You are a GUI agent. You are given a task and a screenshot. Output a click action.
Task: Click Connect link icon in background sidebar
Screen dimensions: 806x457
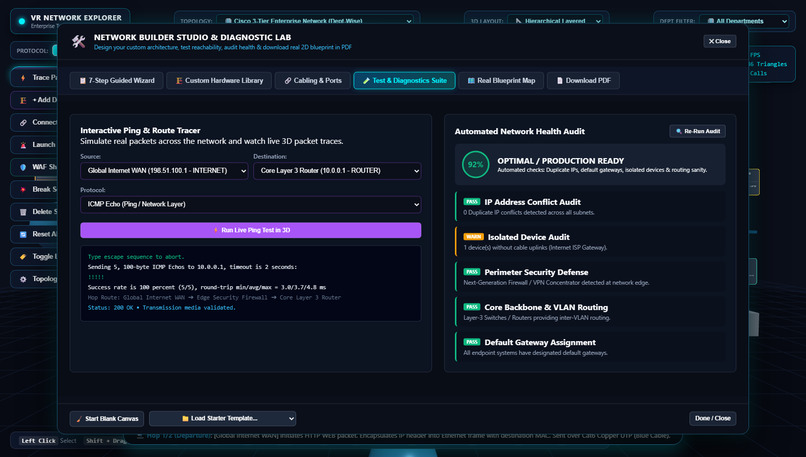[23, 122]
